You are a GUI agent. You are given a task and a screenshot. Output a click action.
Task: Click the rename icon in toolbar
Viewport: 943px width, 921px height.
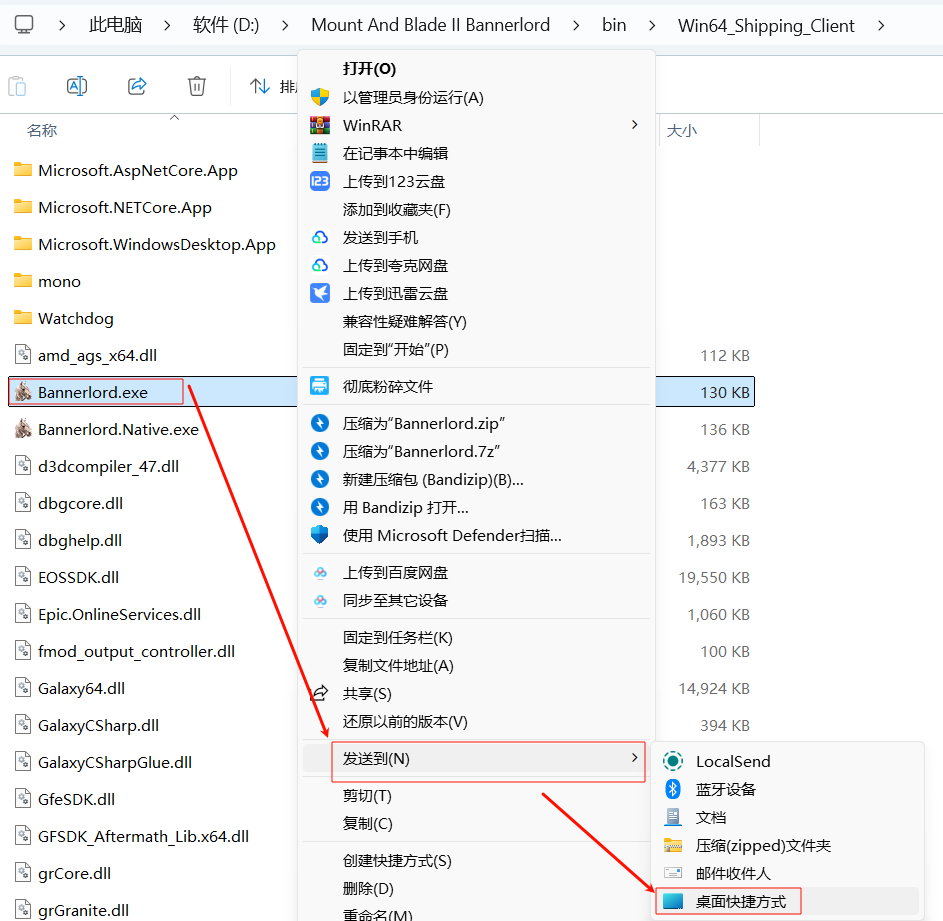point(77,86)
